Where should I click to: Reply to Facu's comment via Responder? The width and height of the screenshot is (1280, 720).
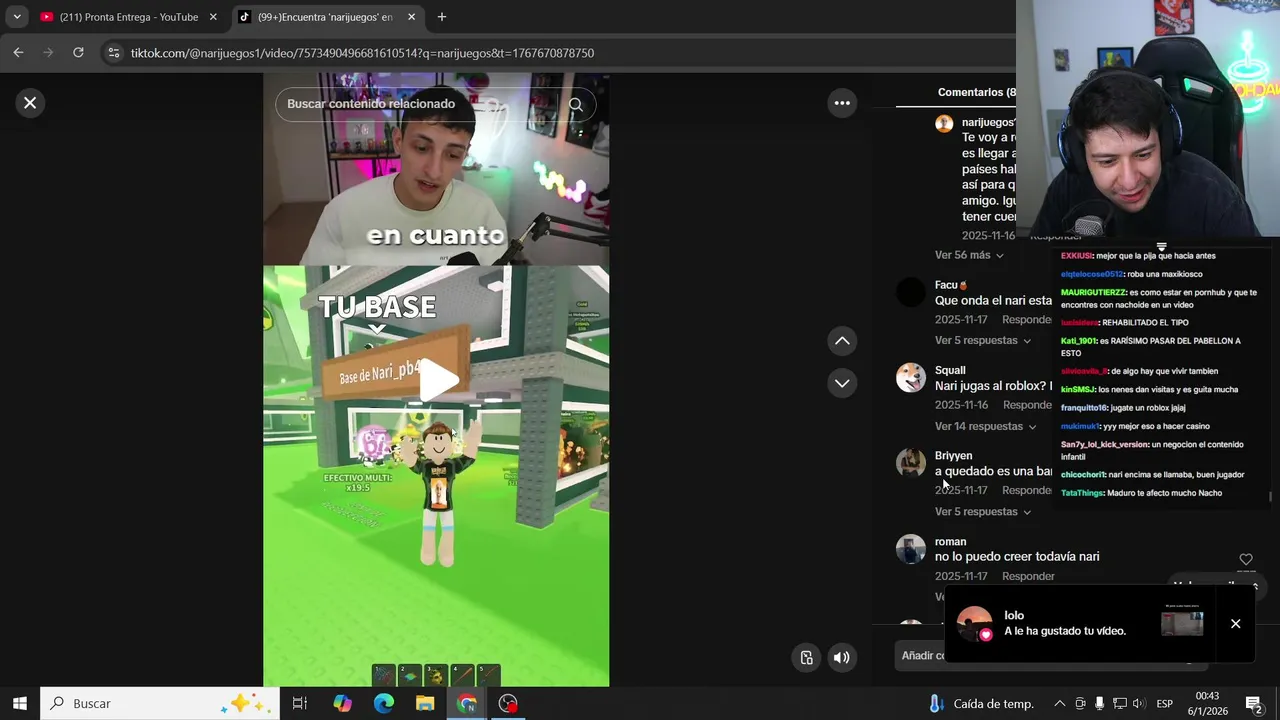coord(1027,320)
